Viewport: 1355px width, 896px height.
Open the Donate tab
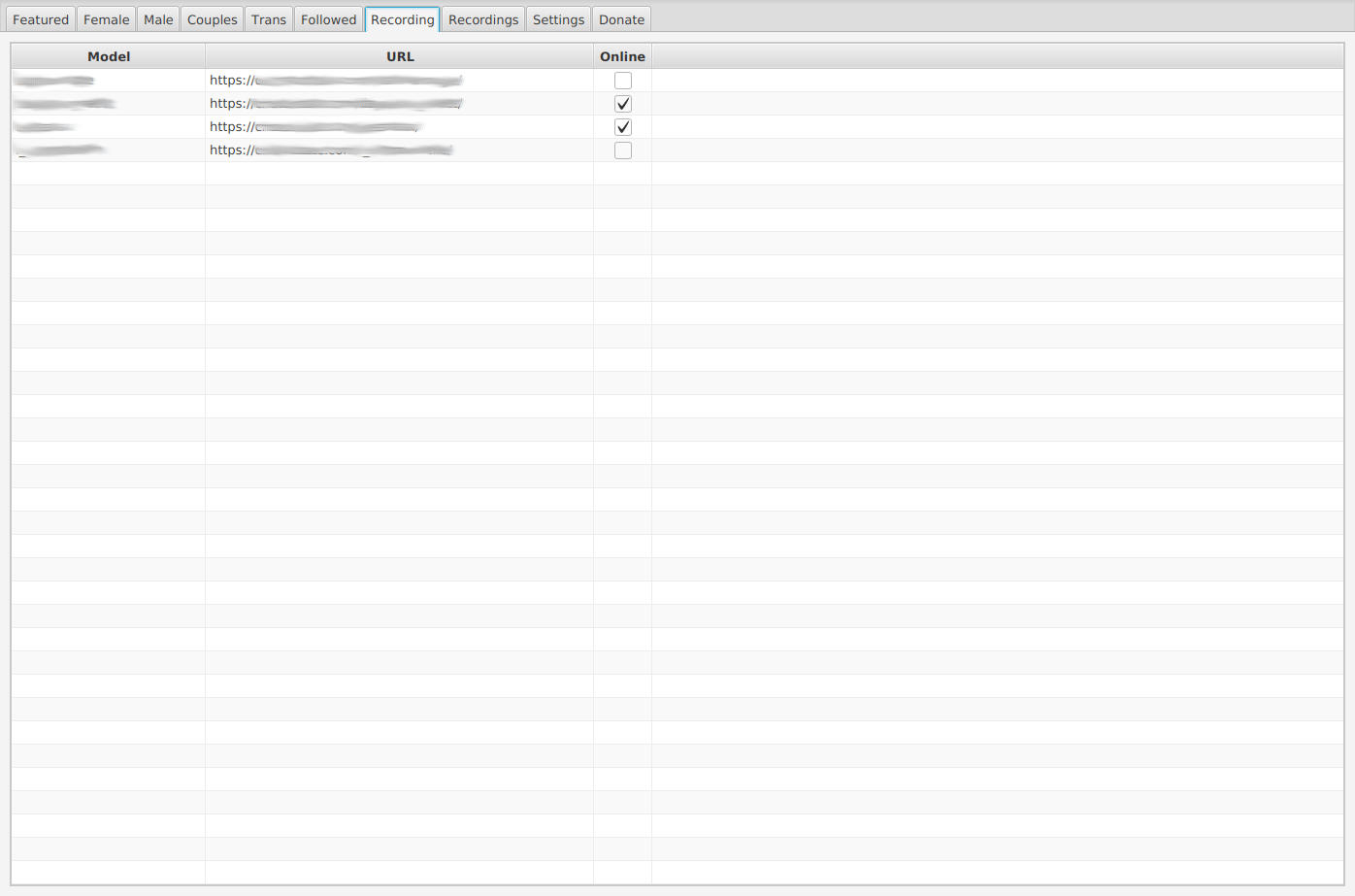tap(621, 19)
